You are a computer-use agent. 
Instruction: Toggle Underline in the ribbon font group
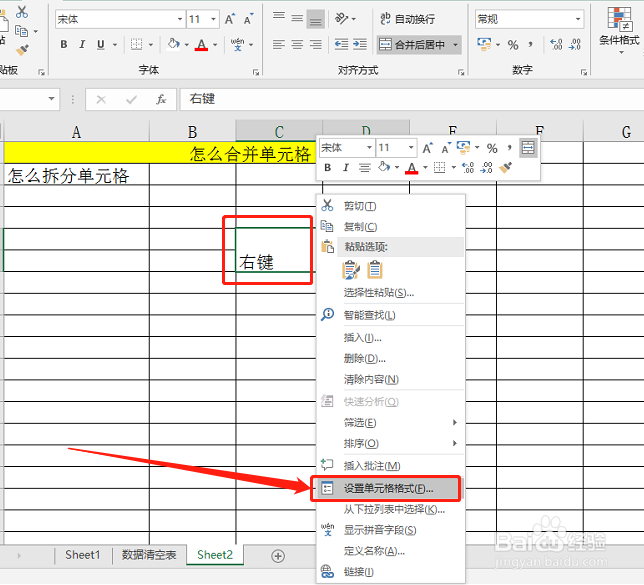click(101, 44)
